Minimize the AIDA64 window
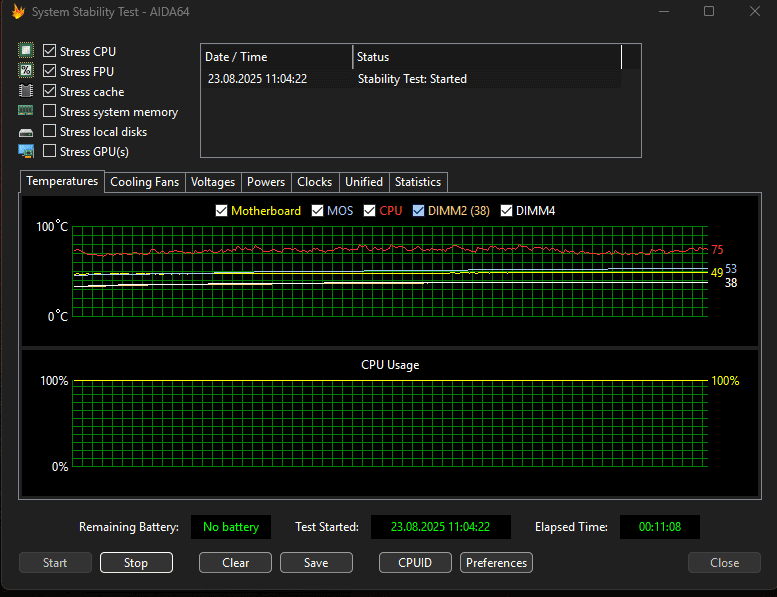Screen dimensions: 777x597 tap(664, 11)
